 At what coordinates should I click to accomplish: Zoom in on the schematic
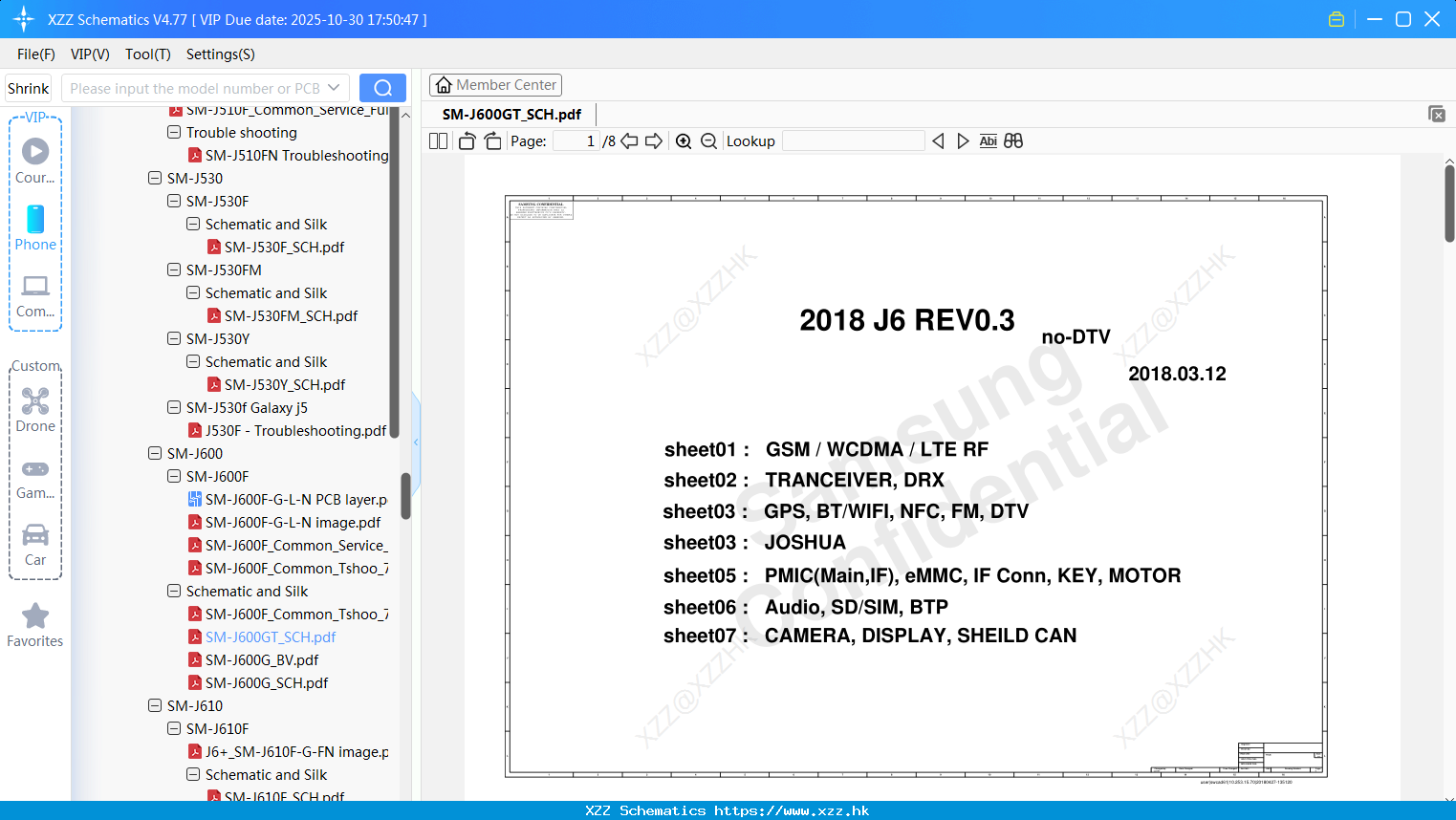click(x=684, y=141)
